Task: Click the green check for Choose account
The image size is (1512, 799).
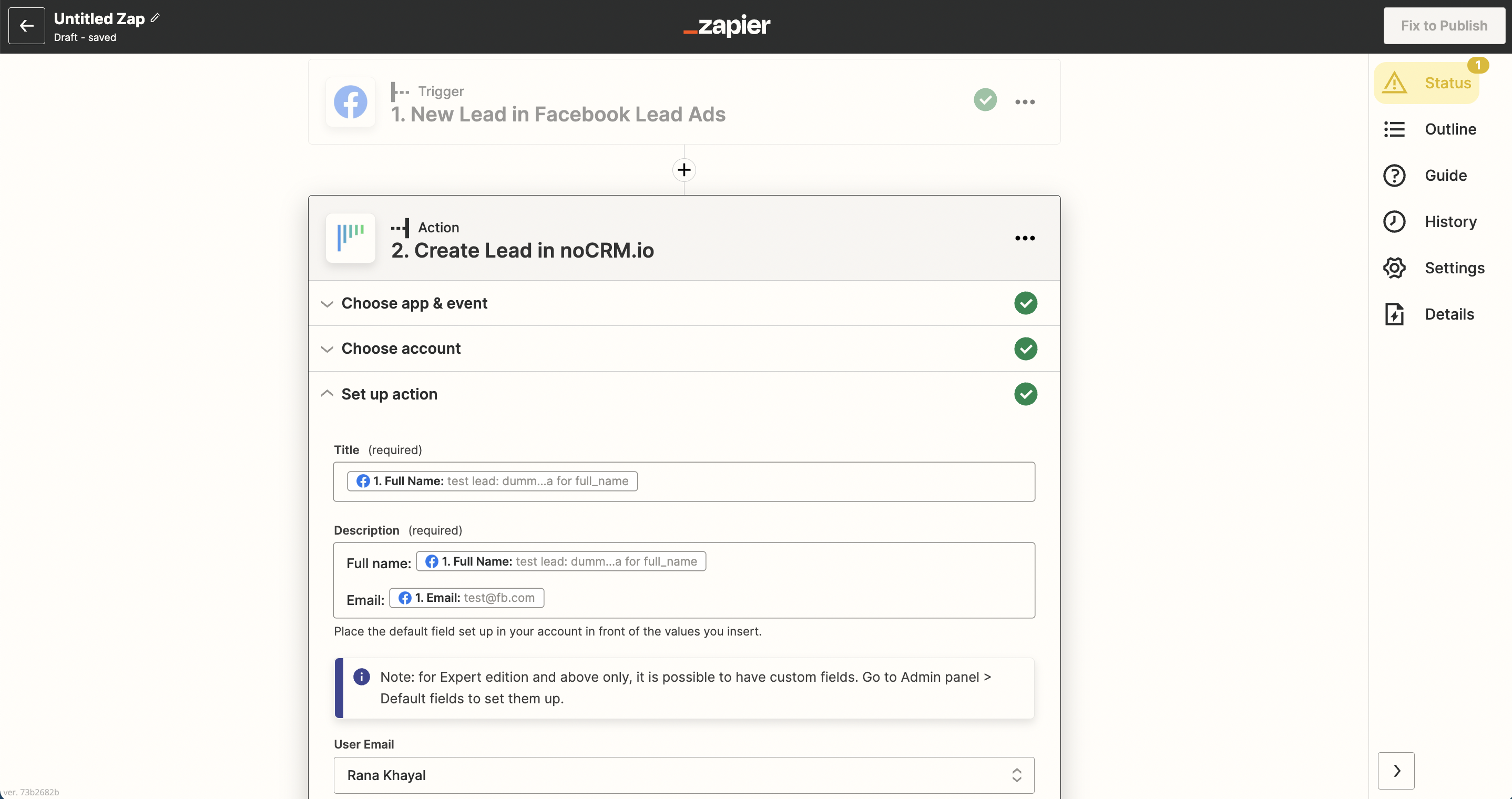Action: point(1025,349)
